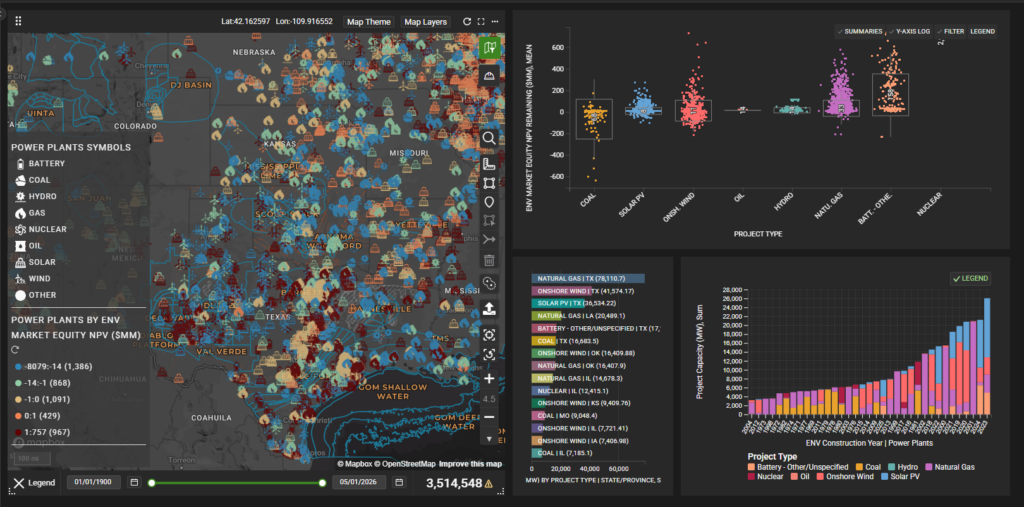Toggle the SUMMARIES option on box plot

point(859,31)
